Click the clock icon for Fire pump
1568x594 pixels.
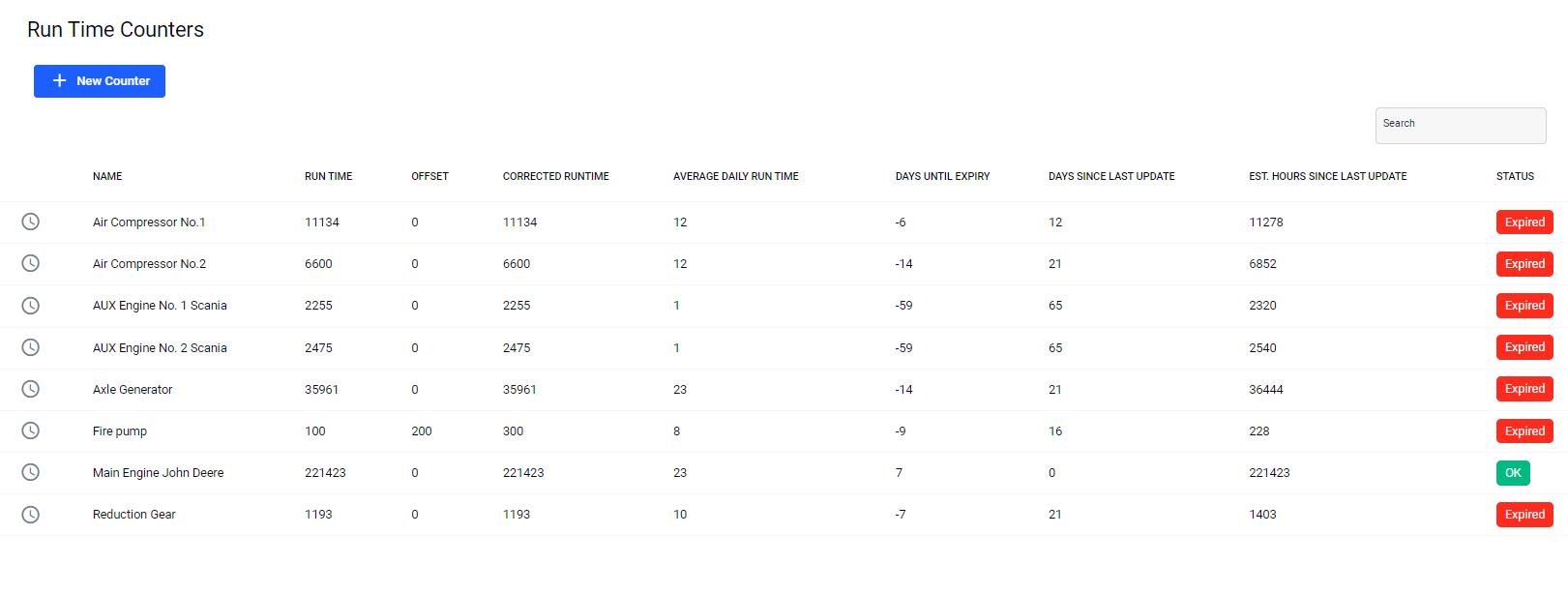pyautogui.click(x=31, y=431)
